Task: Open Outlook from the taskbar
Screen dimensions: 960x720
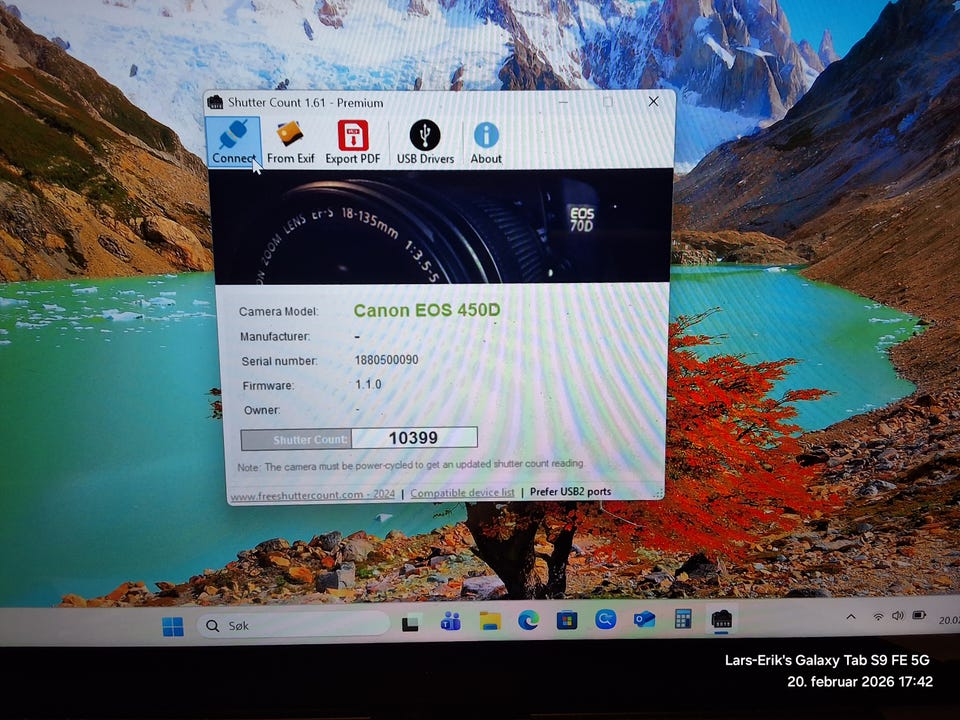Action: click(x=644, y=620)
